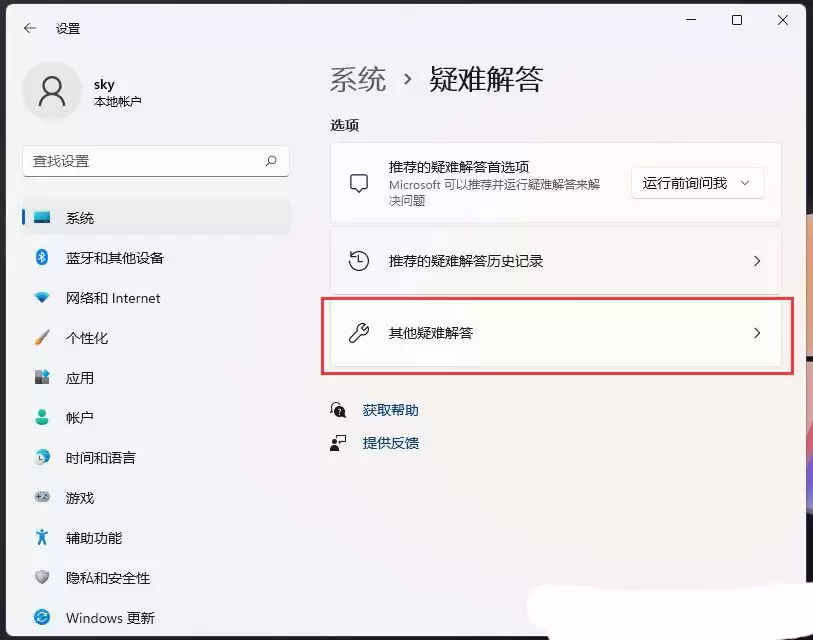Click the 时间和语言 globe clock icon
The height and width of the screenshot is (640, 813).
coord(42,457)
